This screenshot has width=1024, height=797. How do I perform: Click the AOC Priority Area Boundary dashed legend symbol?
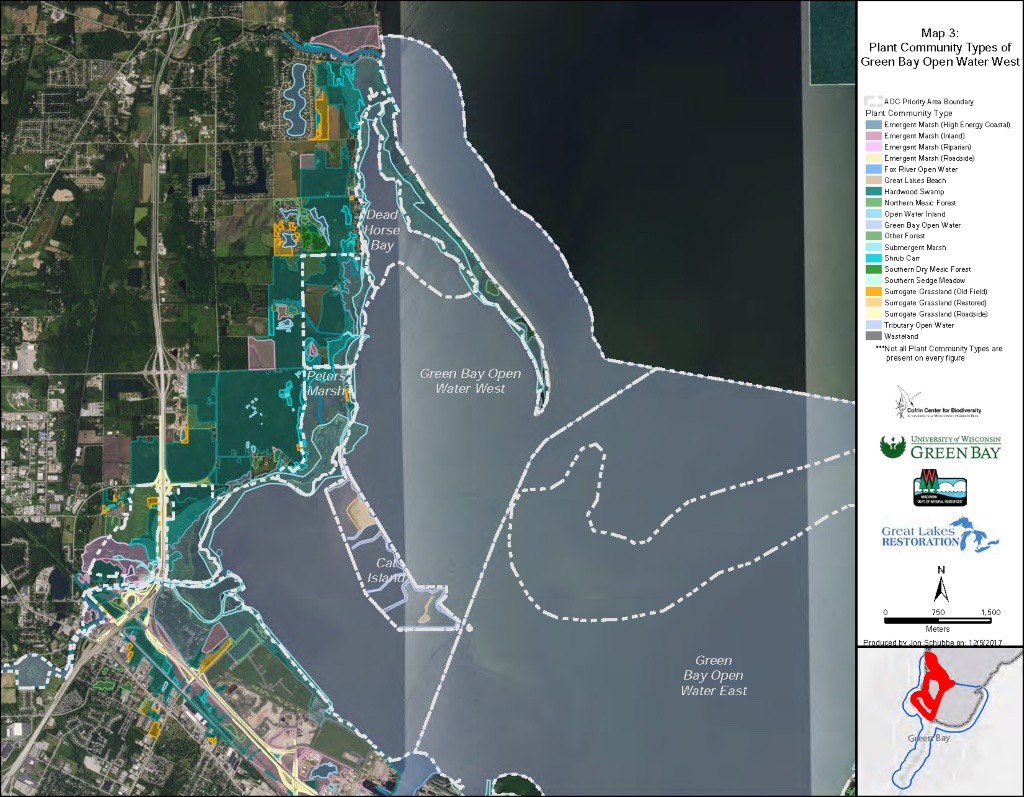click(x=873, y=102)
